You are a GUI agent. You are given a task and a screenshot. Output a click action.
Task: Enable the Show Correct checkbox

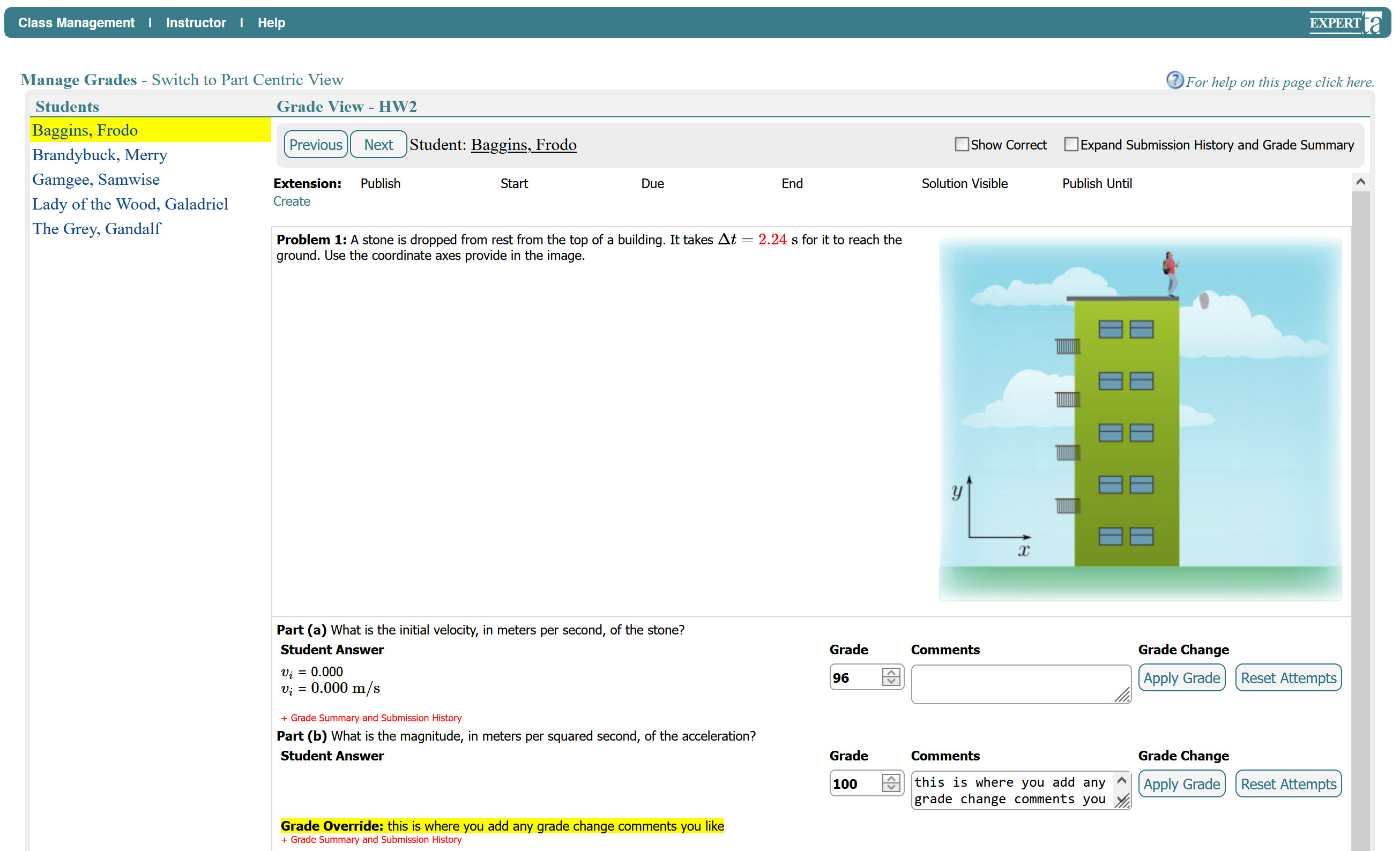click(962, 144)
